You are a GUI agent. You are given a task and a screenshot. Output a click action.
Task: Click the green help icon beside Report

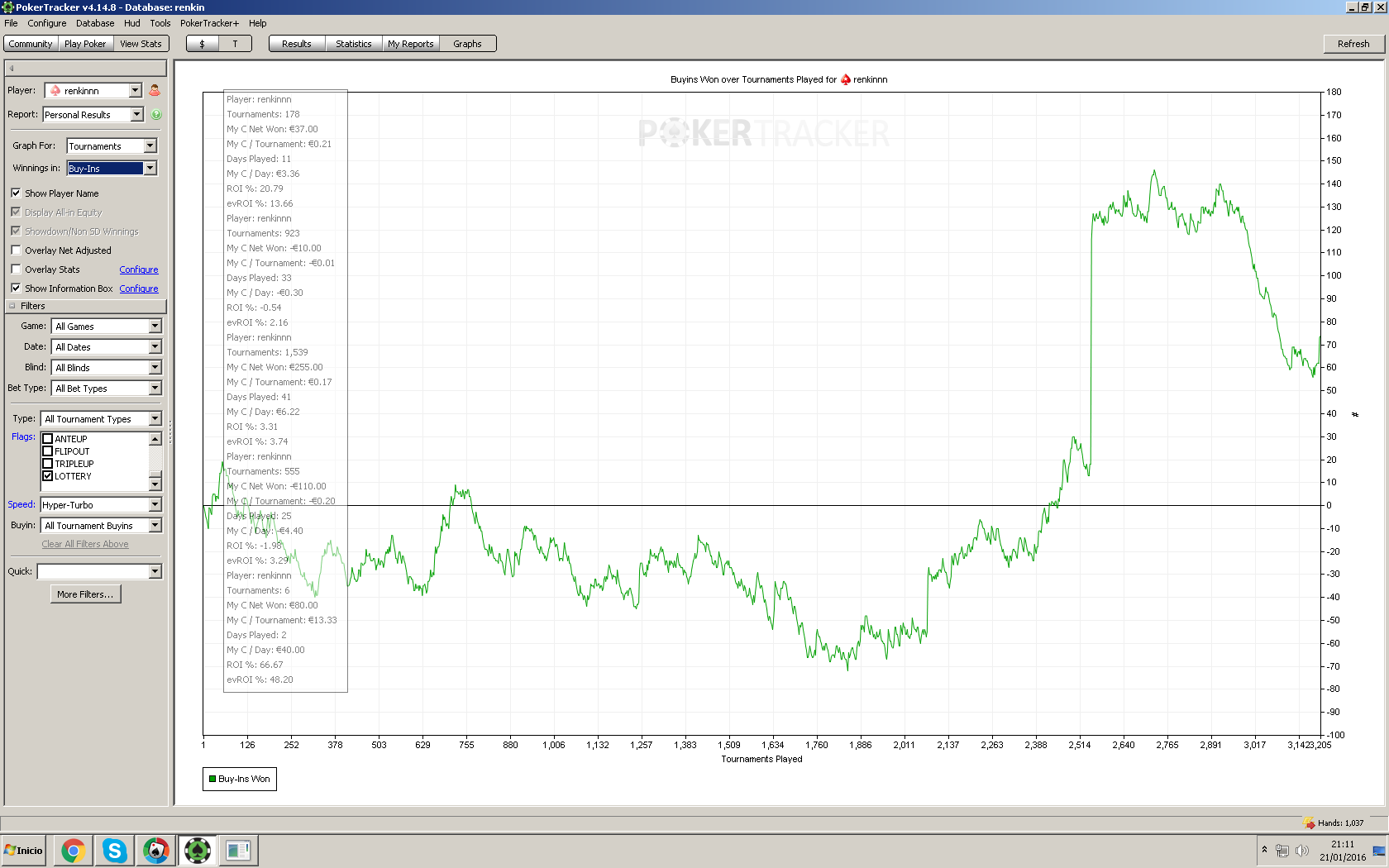[156, 115]
